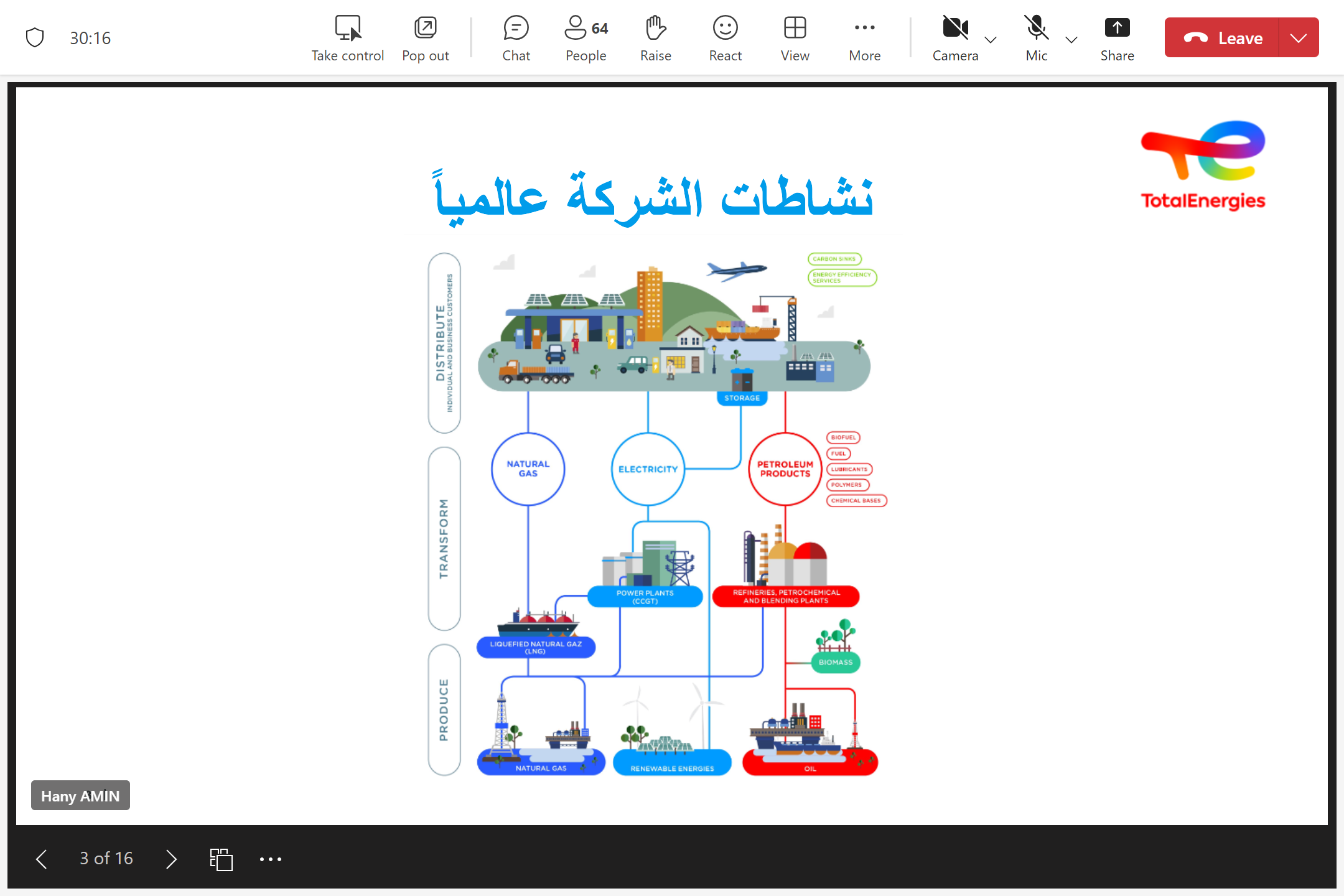The image size is (1344, 896).
Task: Go back to the previous slide
Action: click(x=42, y=859)
